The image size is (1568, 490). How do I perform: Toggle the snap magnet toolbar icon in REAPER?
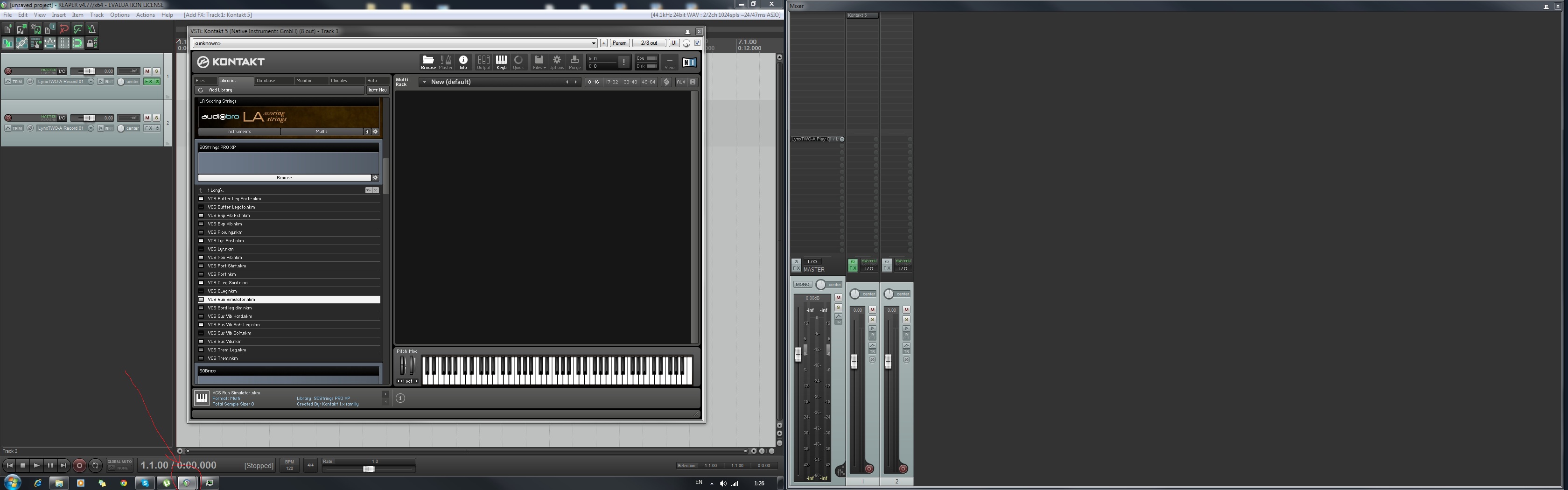[78, 43]
